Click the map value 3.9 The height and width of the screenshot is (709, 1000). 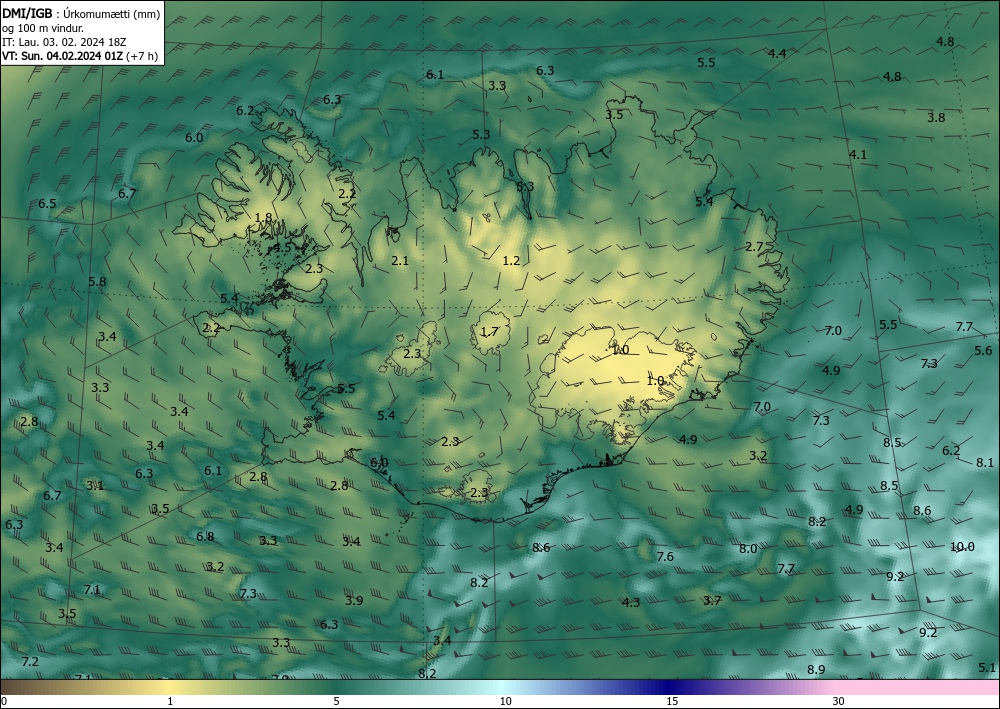[354, 601]
